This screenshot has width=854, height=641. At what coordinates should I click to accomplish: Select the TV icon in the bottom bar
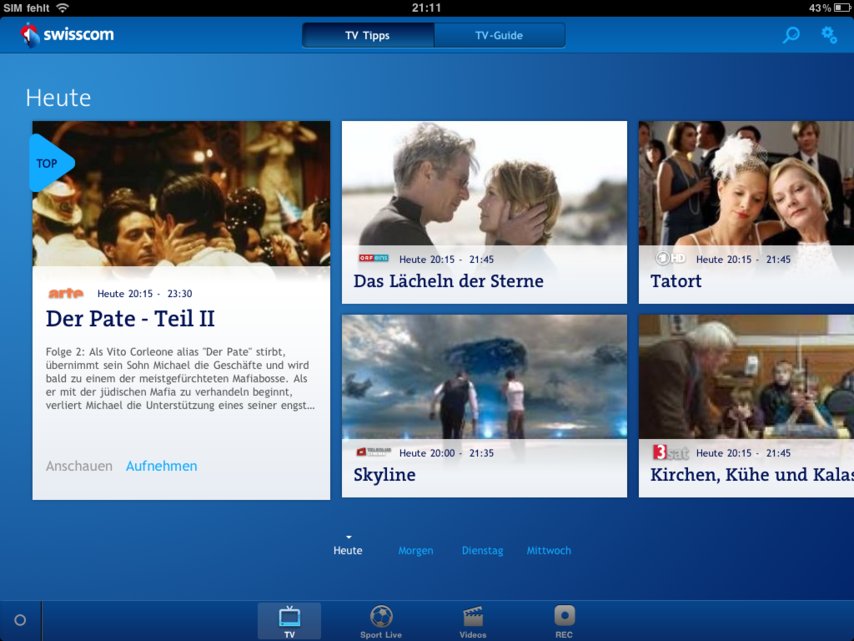pyautogui.click(x=289, y=618)
